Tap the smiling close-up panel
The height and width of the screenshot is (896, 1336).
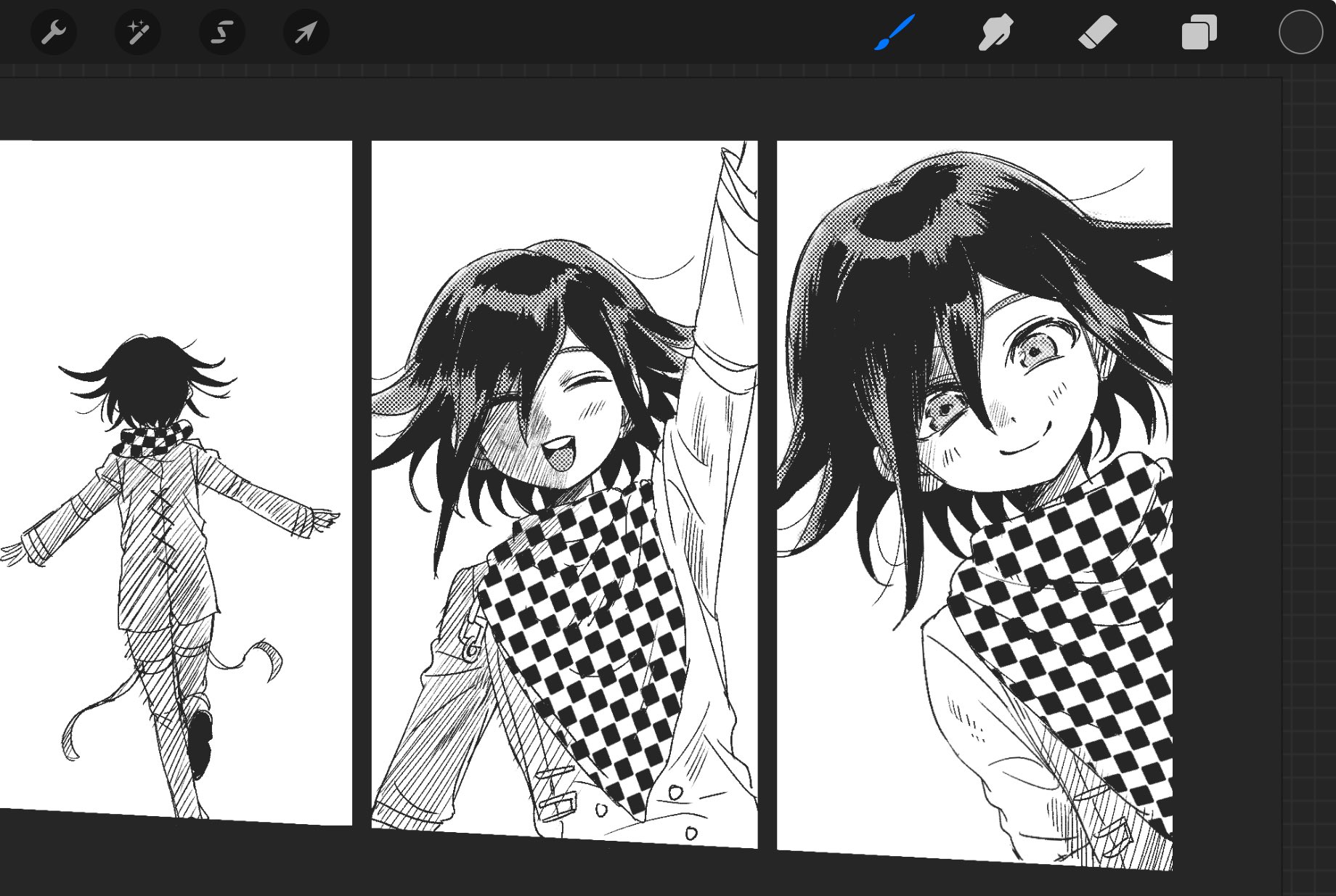tap(974, 505)
